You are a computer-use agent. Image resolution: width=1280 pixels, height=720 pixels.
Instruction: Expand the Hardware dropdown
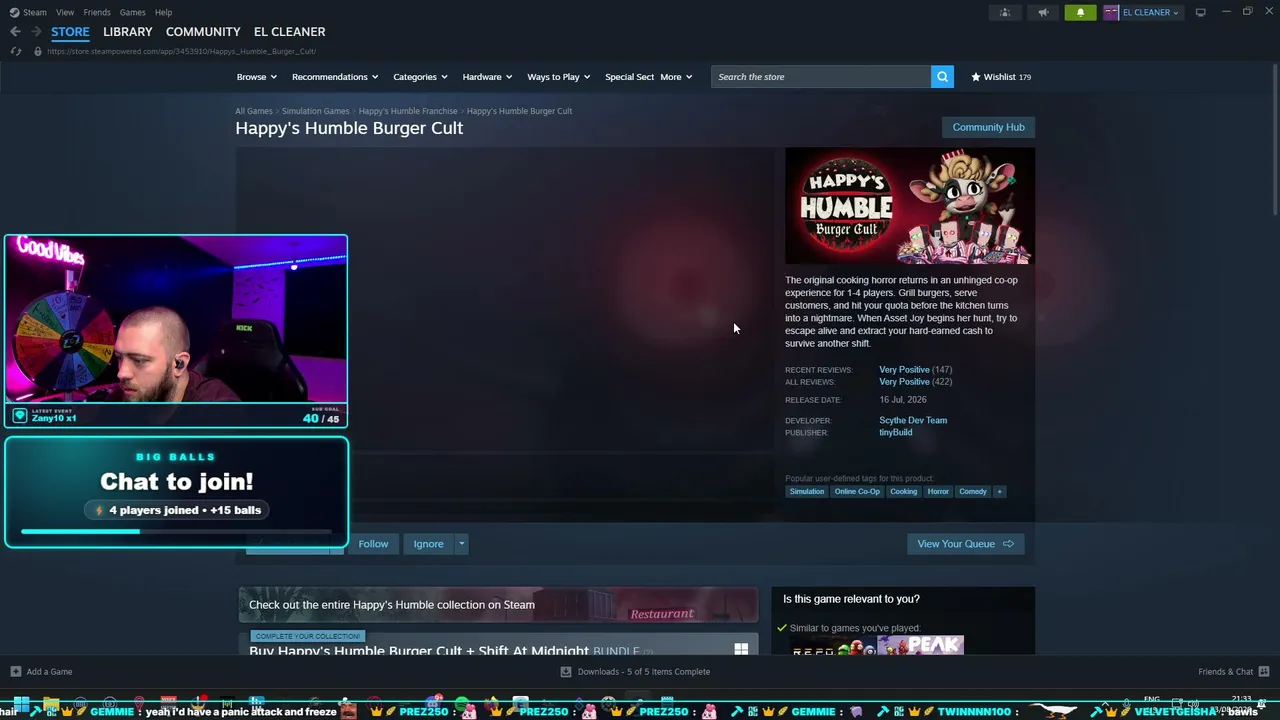click(x=487, y=77)
